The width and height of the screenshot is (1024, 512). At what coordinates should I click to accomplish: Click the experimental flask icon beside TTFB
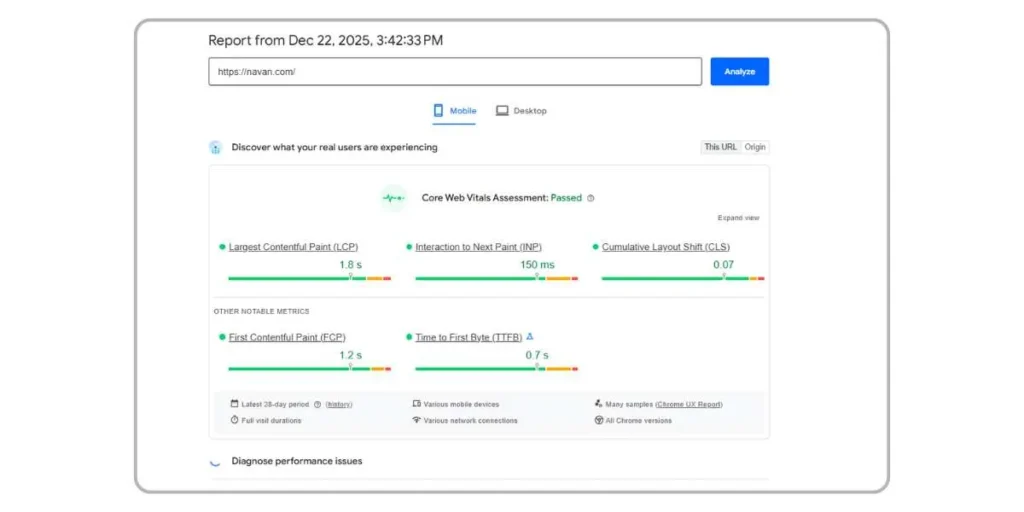tap(530, 337)
